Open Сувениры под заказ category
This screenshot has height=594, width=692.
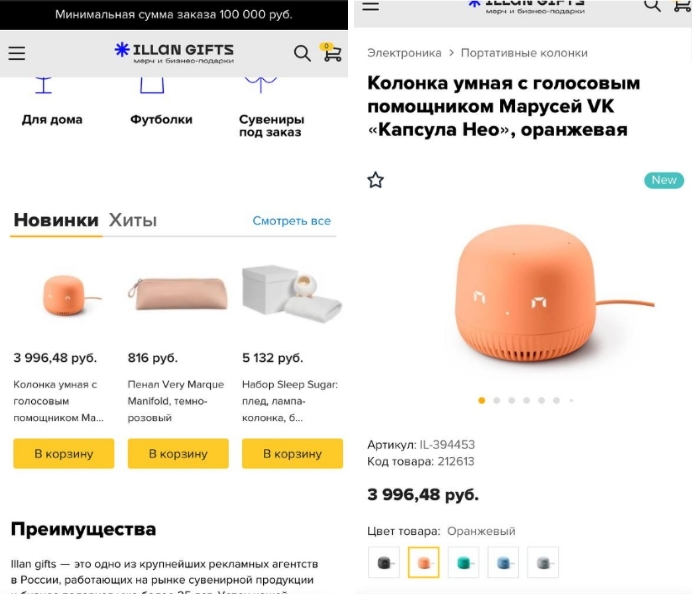tap(271, 126)
